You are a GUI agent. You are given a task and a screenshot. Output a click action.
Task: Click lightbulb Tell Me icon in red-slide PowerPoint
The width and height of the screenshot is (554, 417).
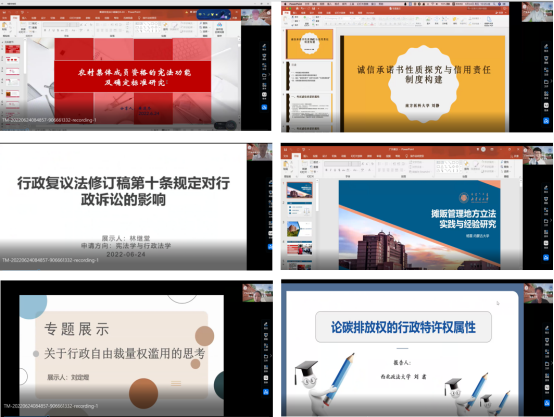click(x=139, y=17)
